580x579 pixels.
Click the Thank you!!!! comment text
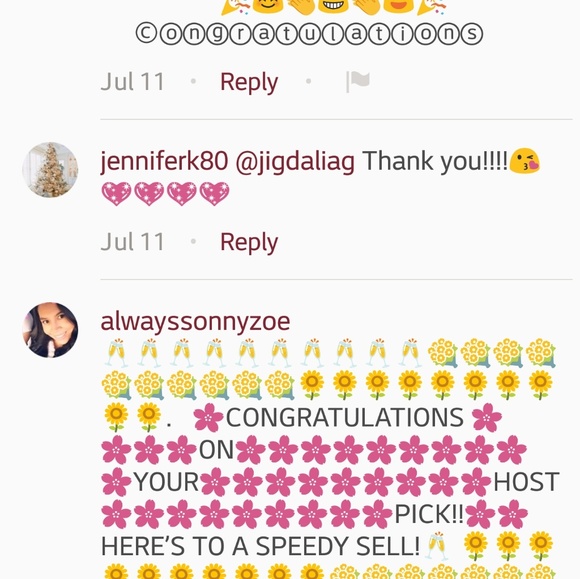pos(435,161)
